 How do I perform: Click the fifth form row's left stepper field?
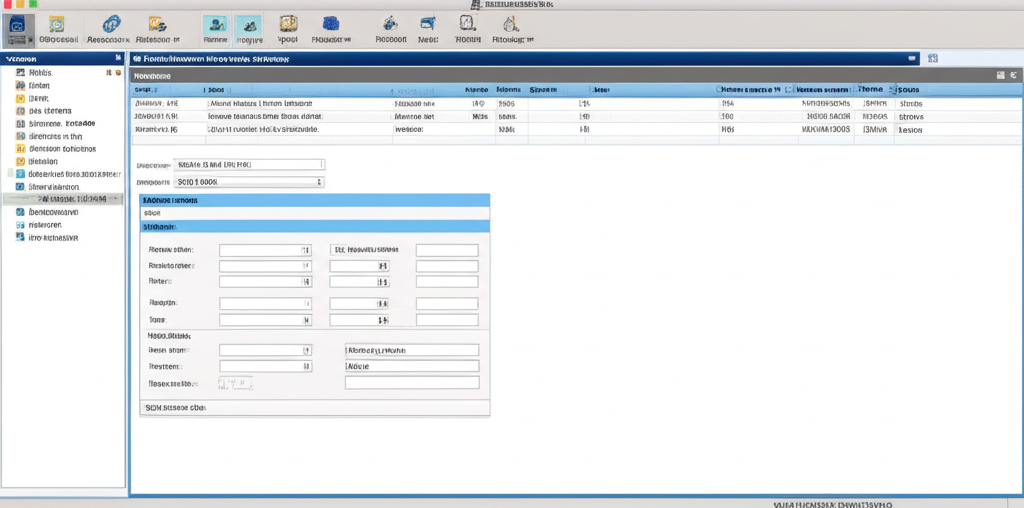[x=265, y=321]
